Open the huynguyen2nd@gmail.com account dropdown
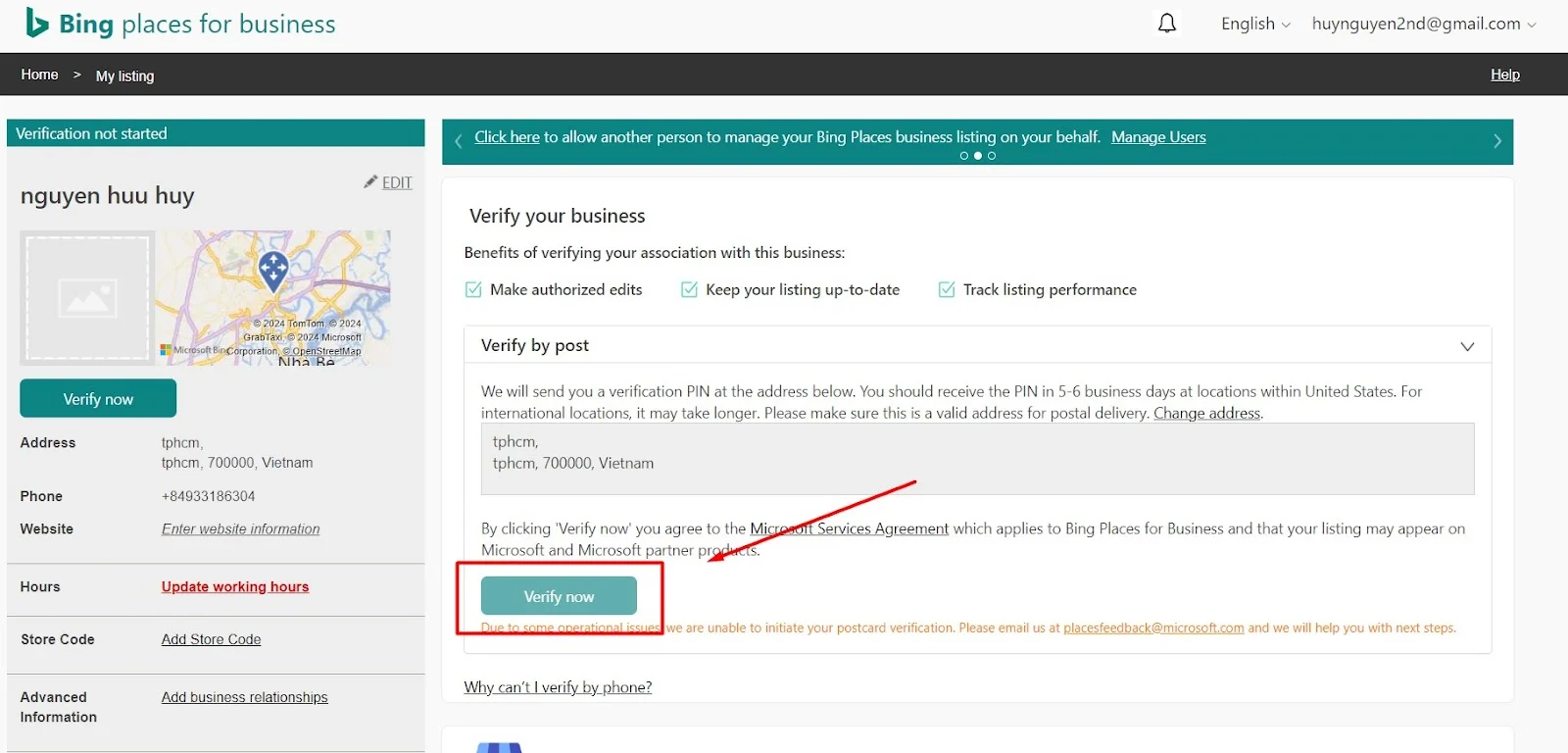 1424,24
